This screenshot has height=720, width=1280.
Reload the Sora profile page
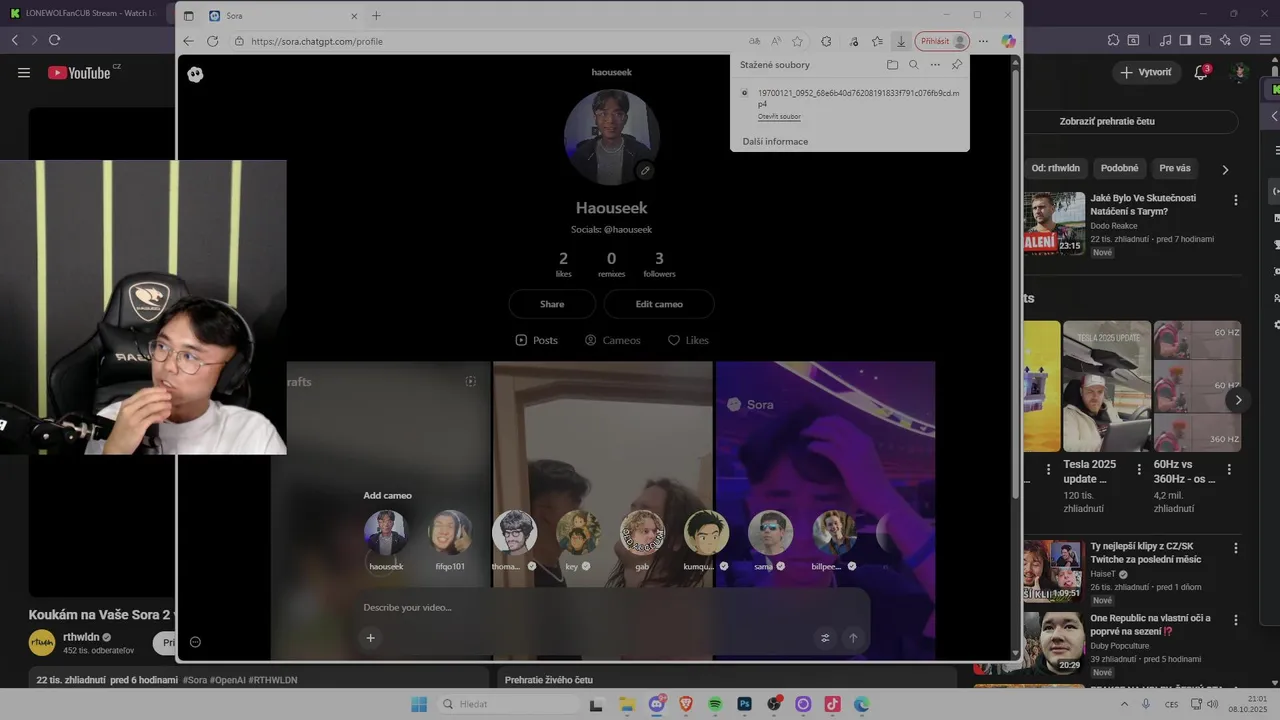[x=212, y=41]
